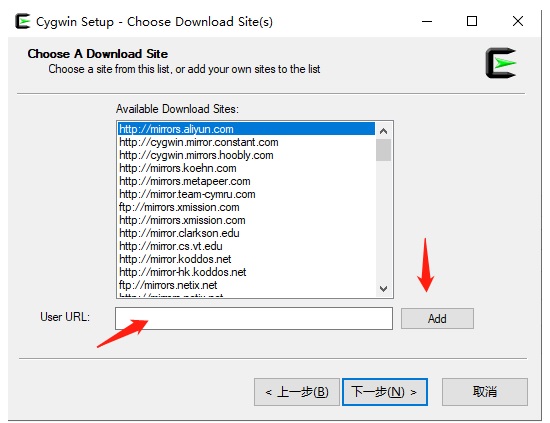The height and width of the screenshot is (423, 550).
Task: Continue with 下一步(N) button
Action: [385, 392]
